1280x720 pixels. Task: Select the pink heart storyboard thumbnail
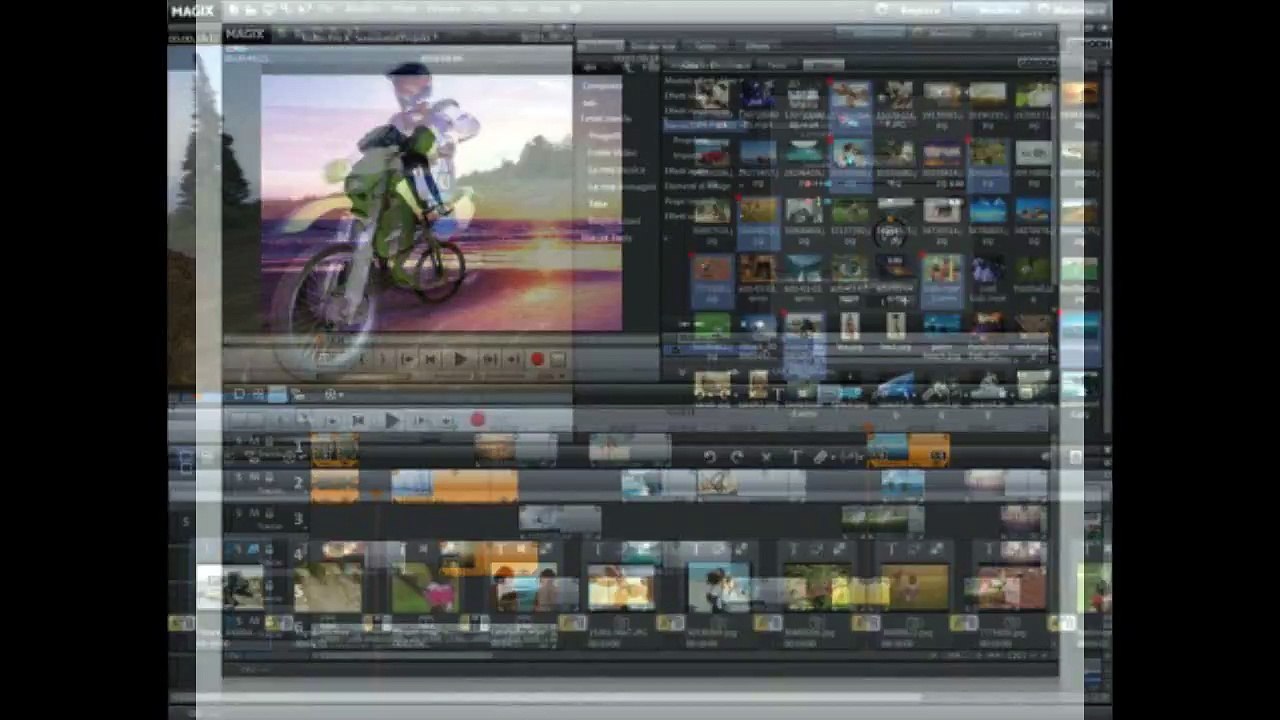click(x=425, y=588)
